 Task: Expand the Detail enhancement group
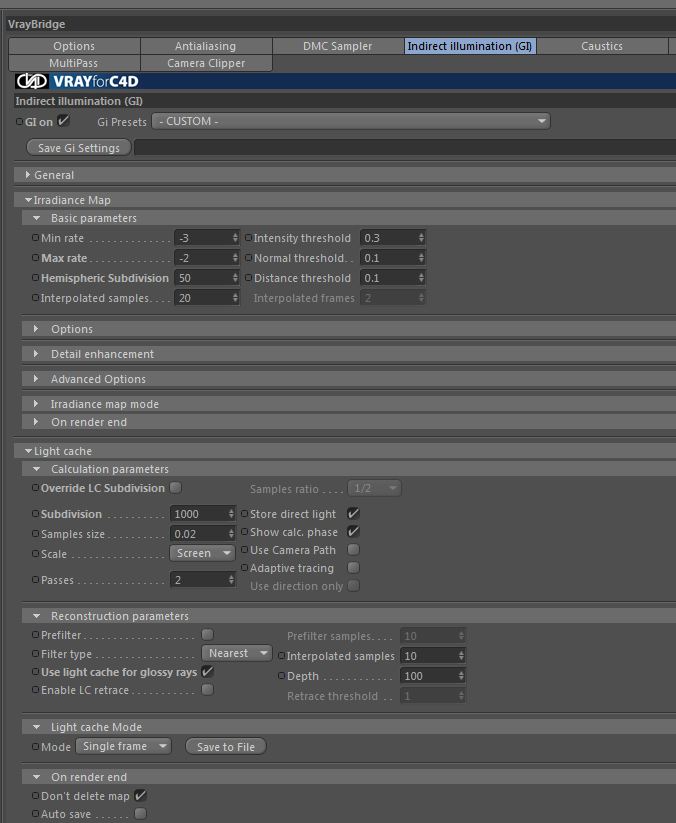[x=36, y=354]
